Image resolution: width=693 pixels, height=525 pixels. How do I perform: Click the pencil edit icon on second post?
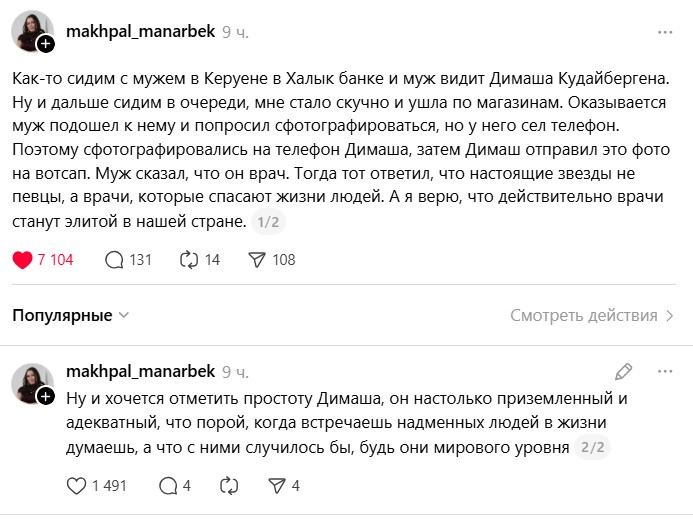624,372
